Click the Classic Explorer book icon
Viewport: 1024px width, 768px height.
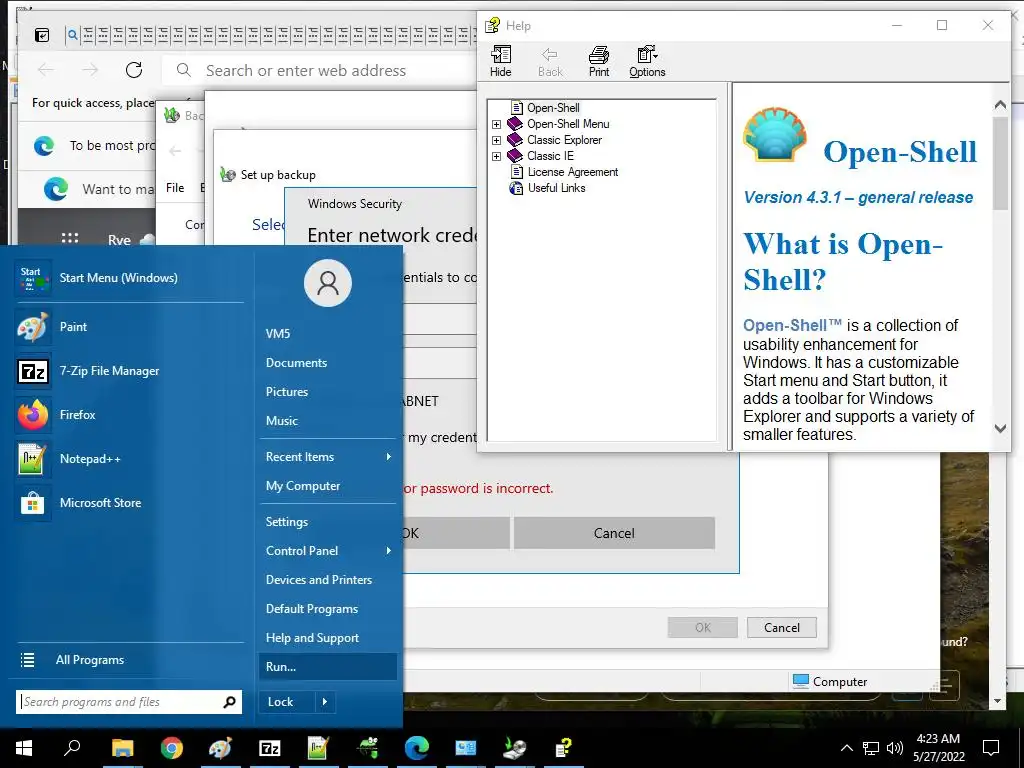(515, 140)
